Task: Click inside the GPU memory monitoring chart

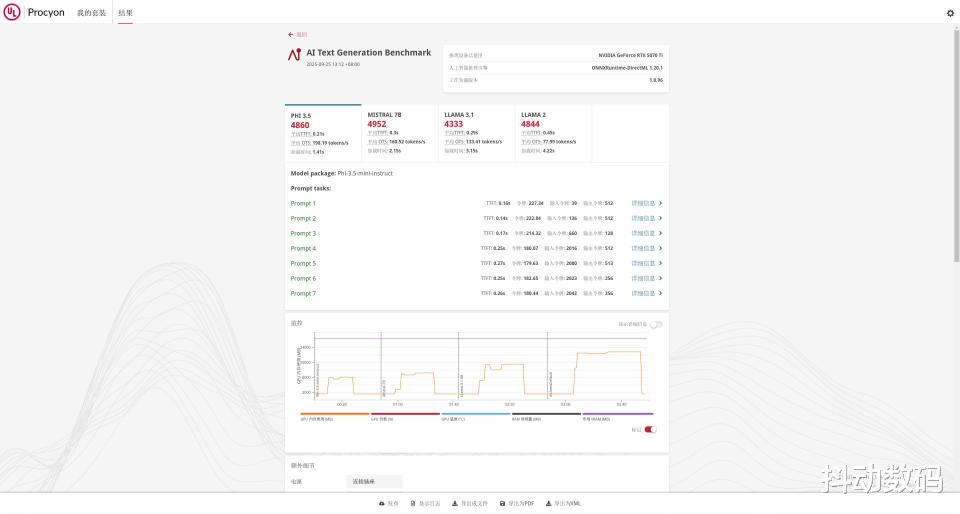Action: (x=481, y=365)
